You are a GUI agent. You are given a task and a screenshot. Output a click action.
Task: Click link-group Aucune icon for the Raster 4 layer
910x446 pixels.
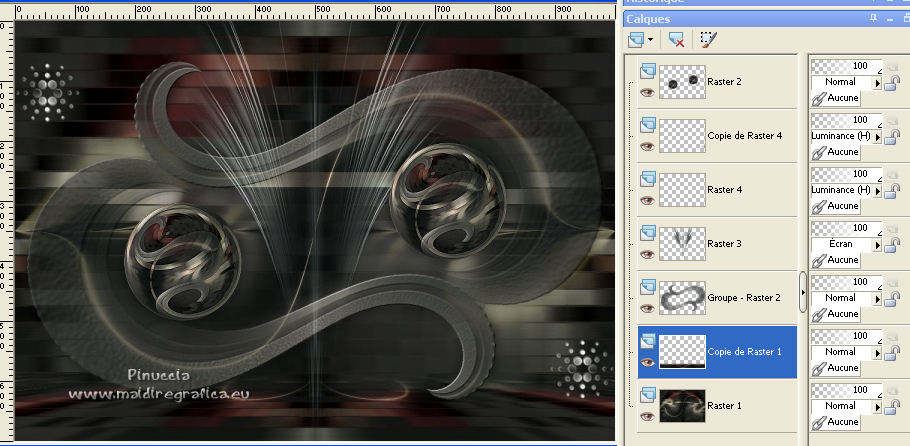pos(819,206)
